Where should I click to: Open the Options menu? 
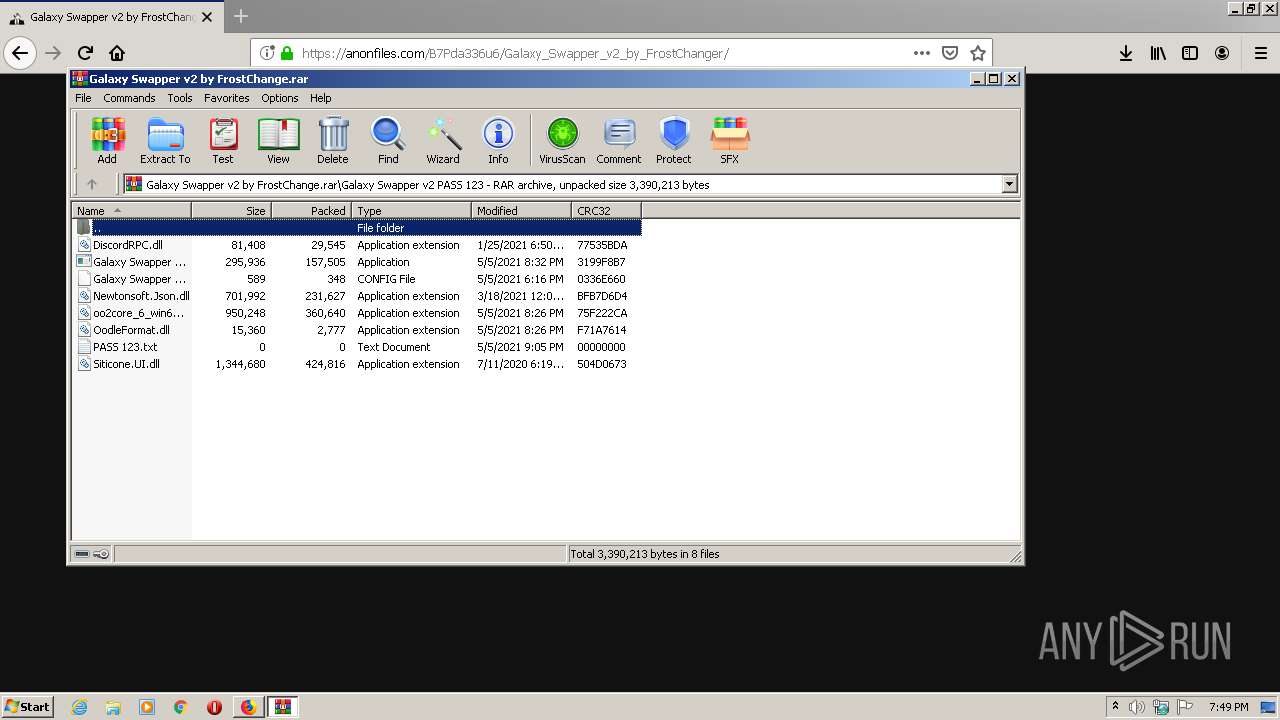click(280, 98)
